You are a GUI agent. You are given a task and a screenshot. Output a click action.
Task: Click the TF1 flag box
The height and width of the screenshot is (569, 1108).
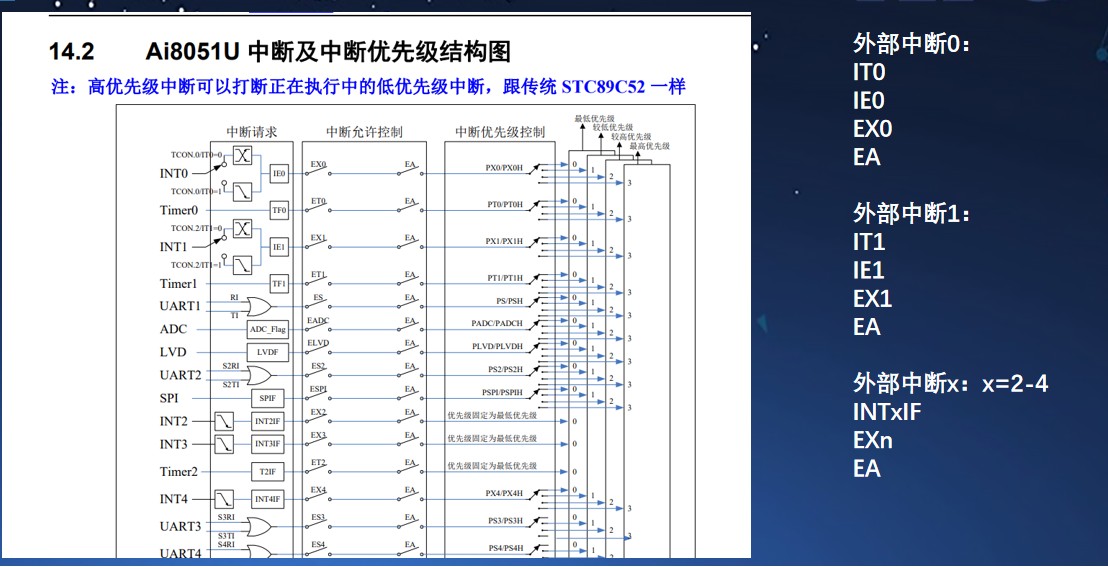279,283
